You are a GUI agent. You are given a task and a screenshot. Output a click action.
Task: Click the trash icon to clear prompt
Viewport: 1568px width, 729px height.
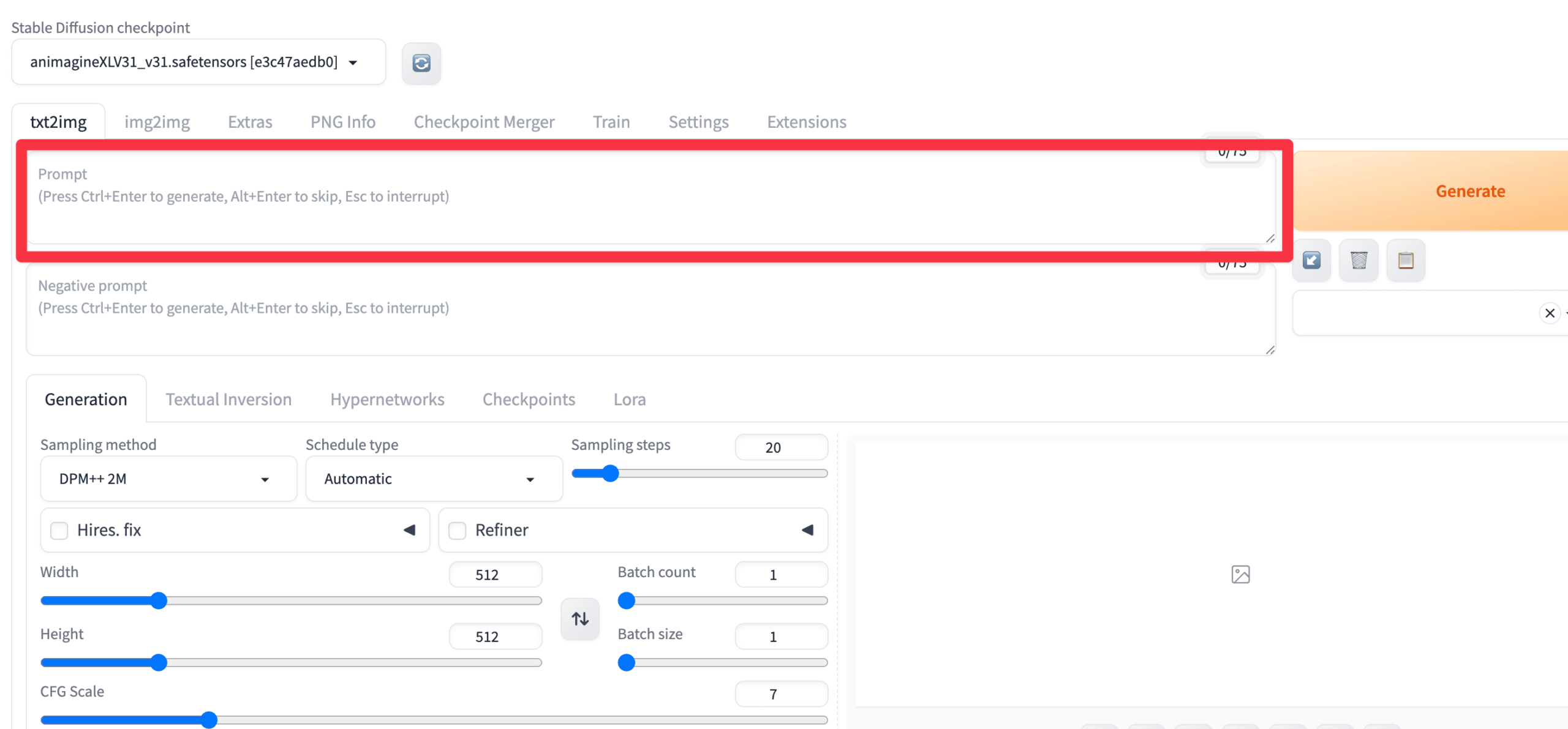pos(1359,260)
